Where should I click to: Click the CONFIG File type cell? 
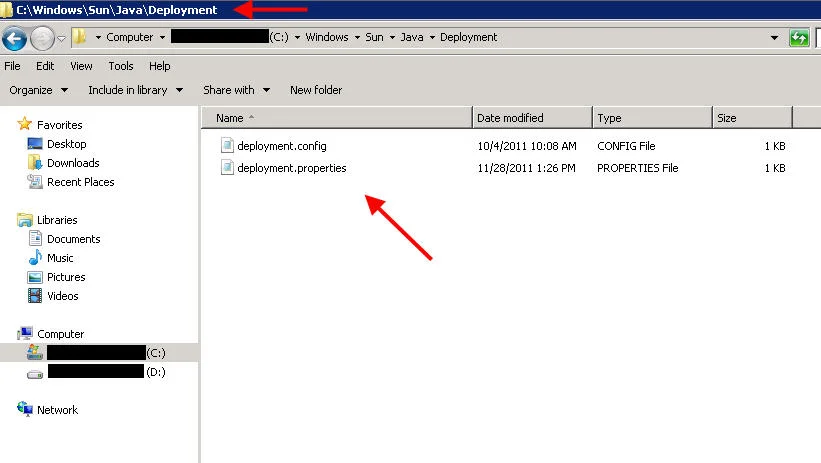(626, 146)
